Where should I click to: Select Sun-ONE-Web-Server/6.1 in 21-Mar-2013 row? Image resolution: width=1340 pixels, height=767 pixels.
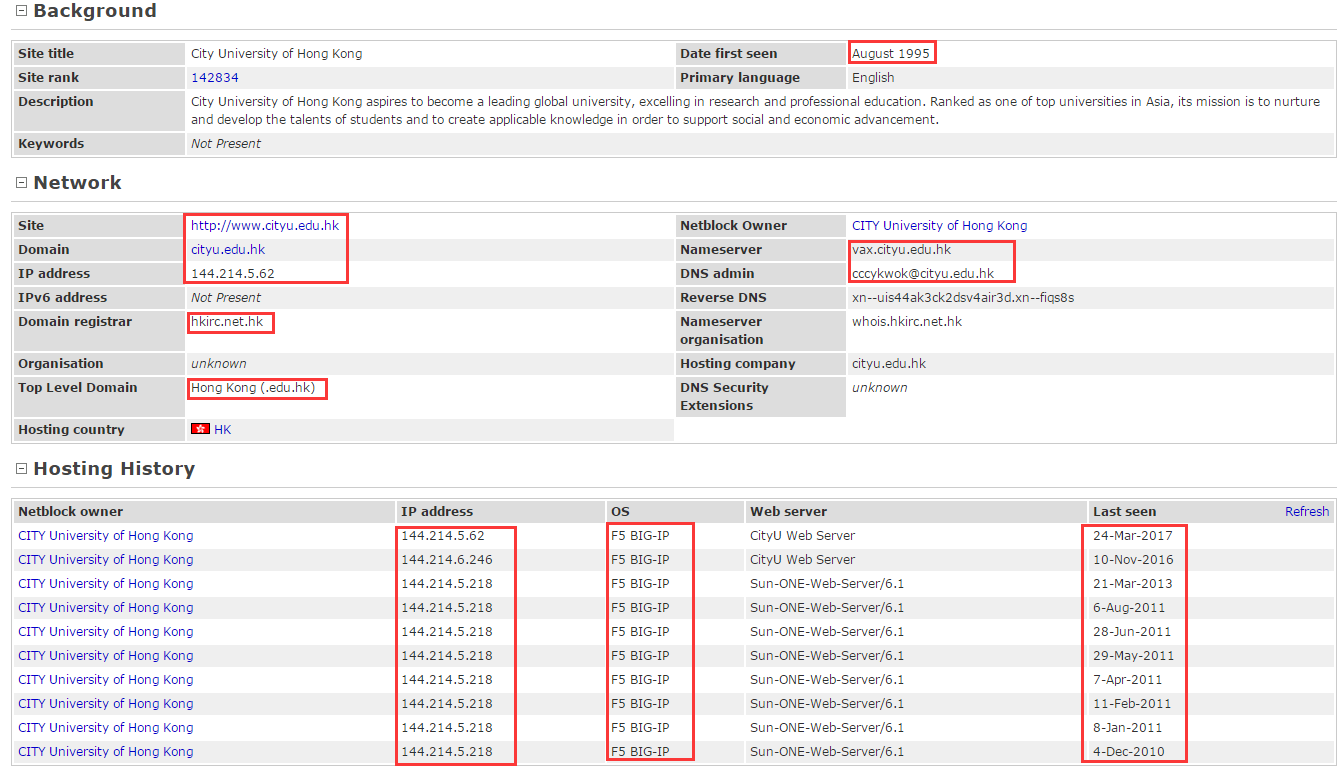827,584
